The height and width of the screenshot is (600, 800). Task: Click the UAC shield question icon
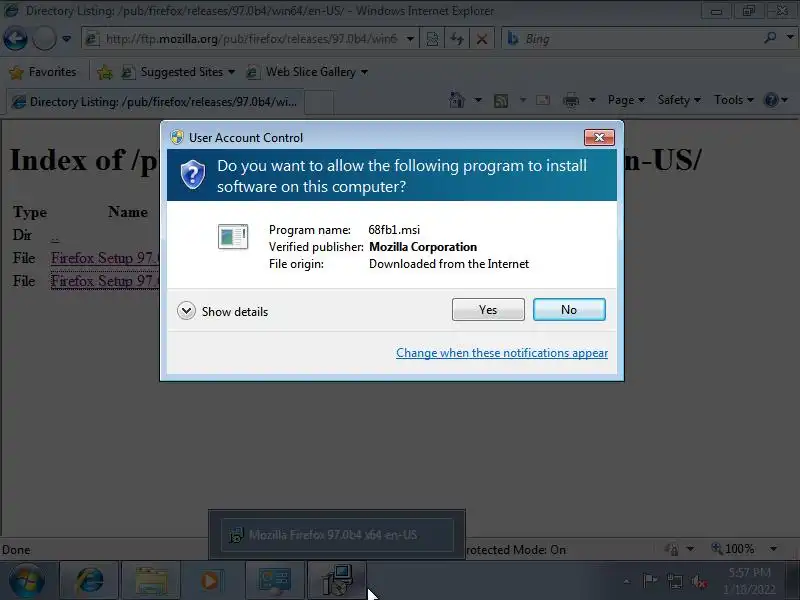click(193, 174)
